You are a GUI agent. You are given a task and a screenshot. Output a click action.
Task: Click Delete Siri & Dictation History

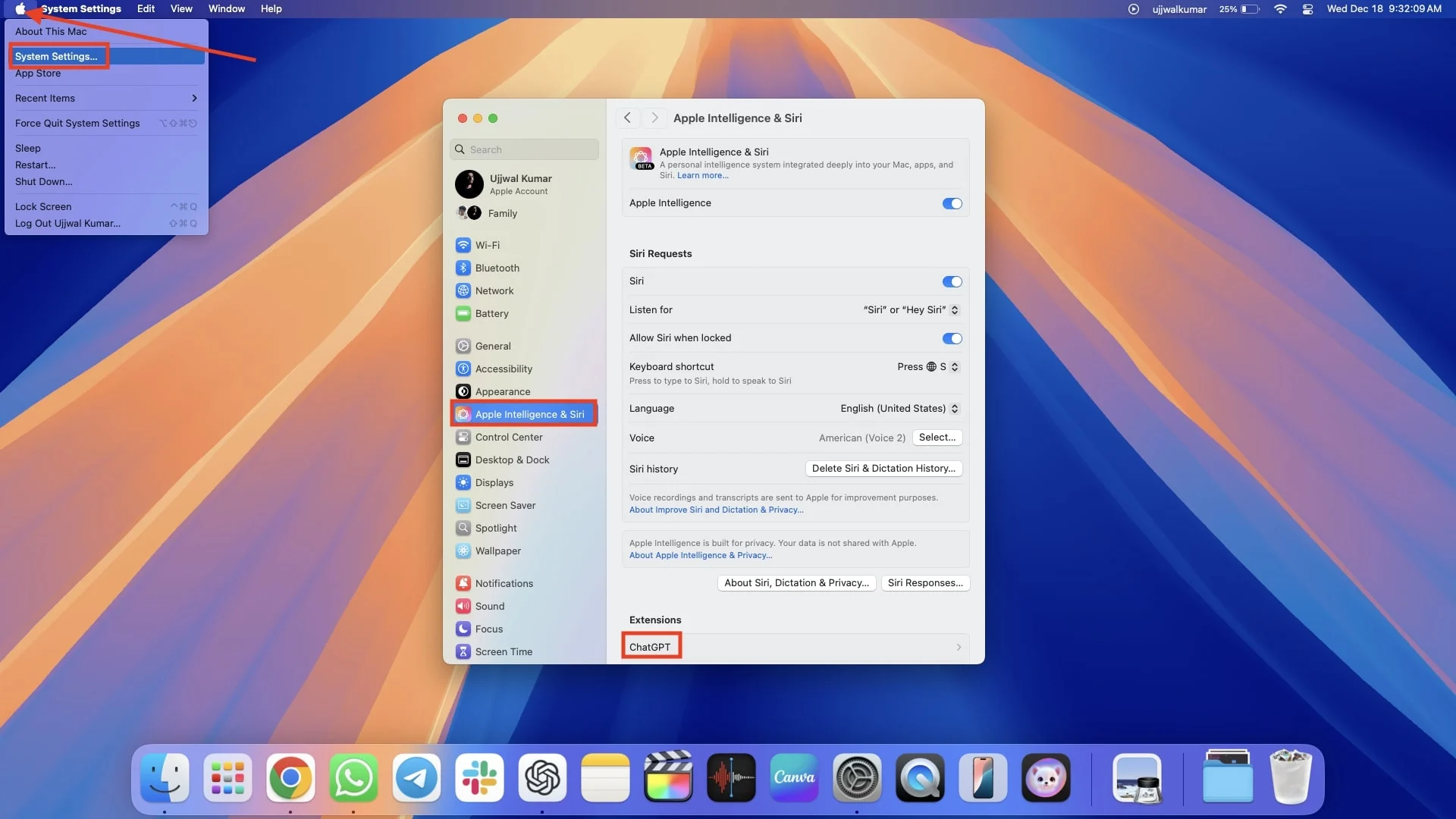pos(883,468)
